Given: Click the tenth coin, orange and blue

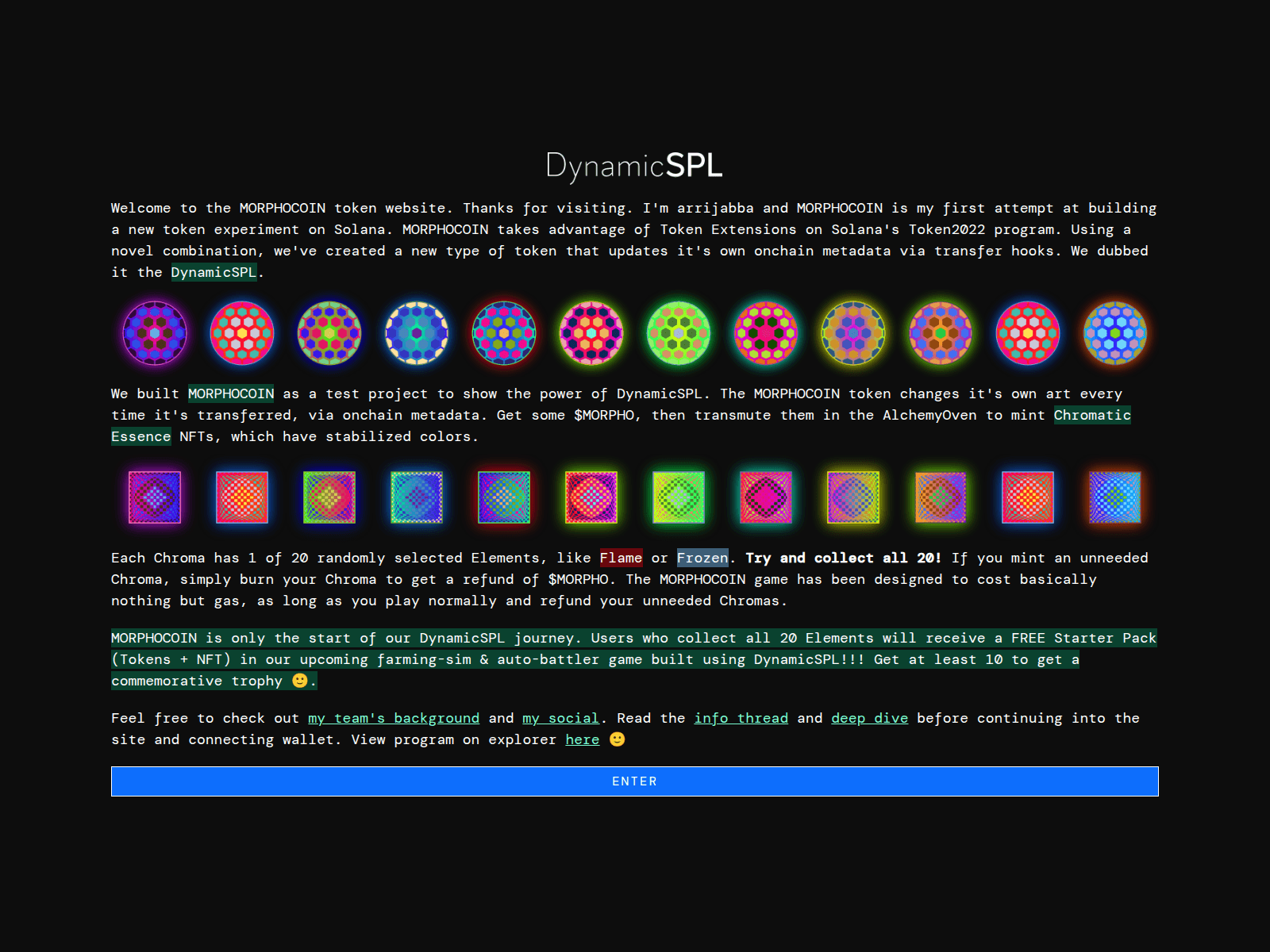Looking at the screenshot, I should (x=941, y=333).
